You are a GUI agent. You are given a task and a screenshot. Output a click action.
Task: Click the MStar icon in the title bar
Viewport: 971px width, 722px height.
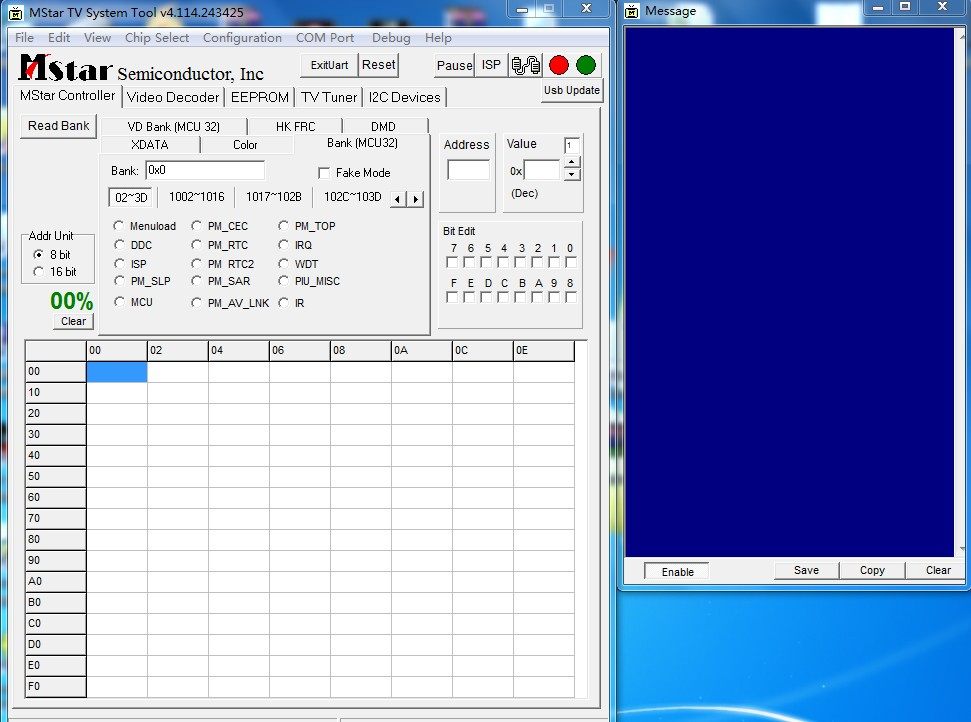[x=14, y=12]
